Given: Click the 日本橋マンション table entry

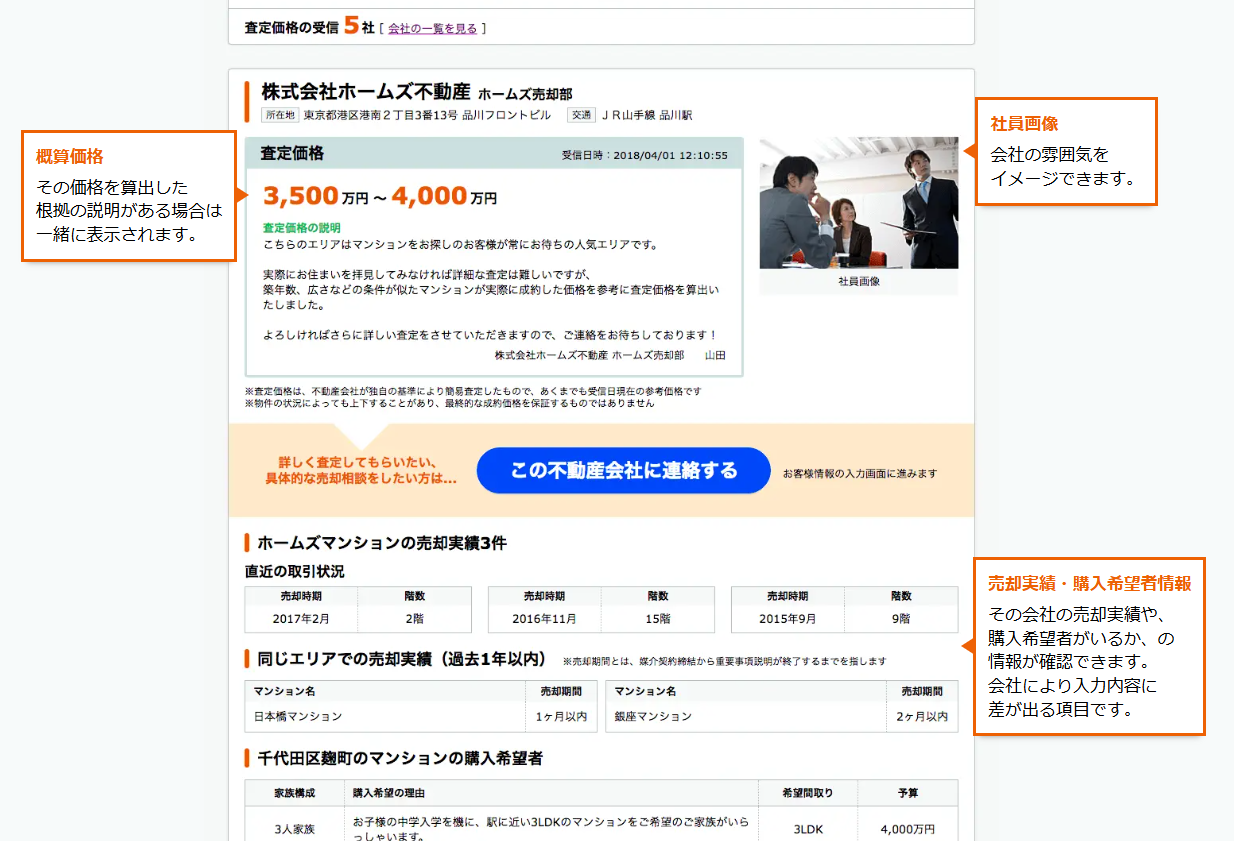Looking at the screenshot, I should pyautogui.click(x=298, y=716).
